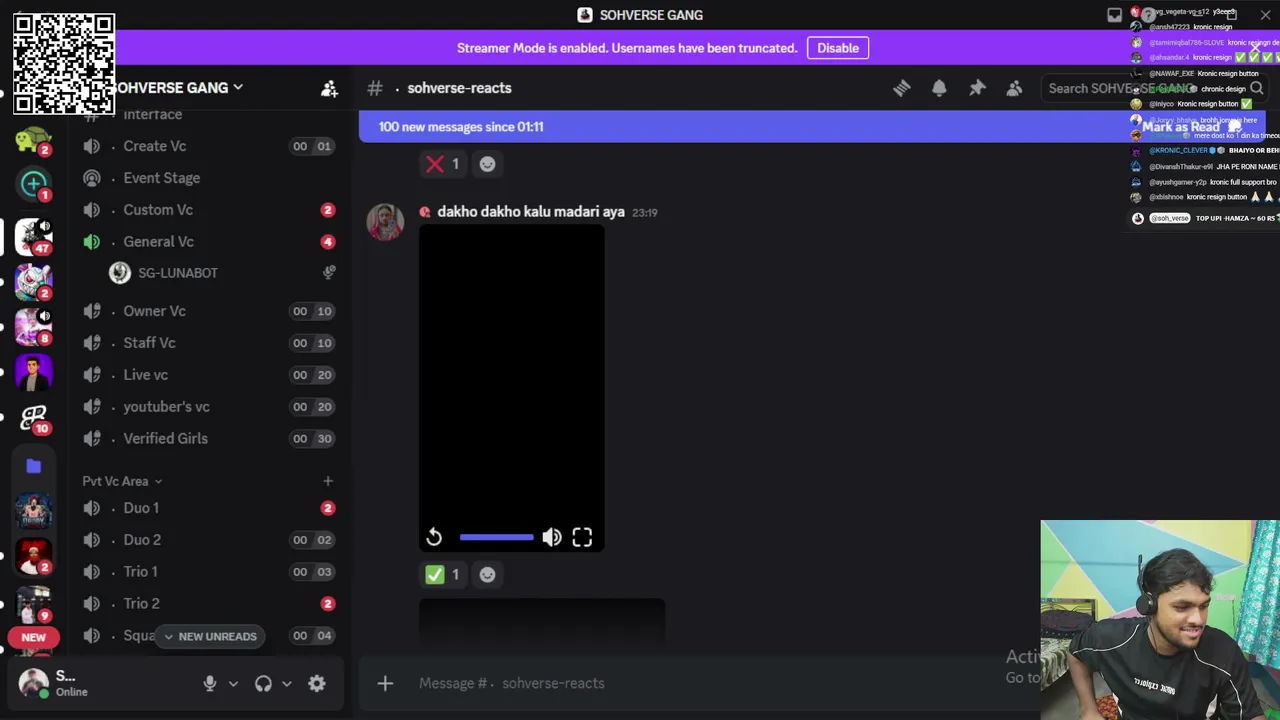Open the blue server folder icon
The width and height of the screenshot is (1280, 720).
coord(33,466)
